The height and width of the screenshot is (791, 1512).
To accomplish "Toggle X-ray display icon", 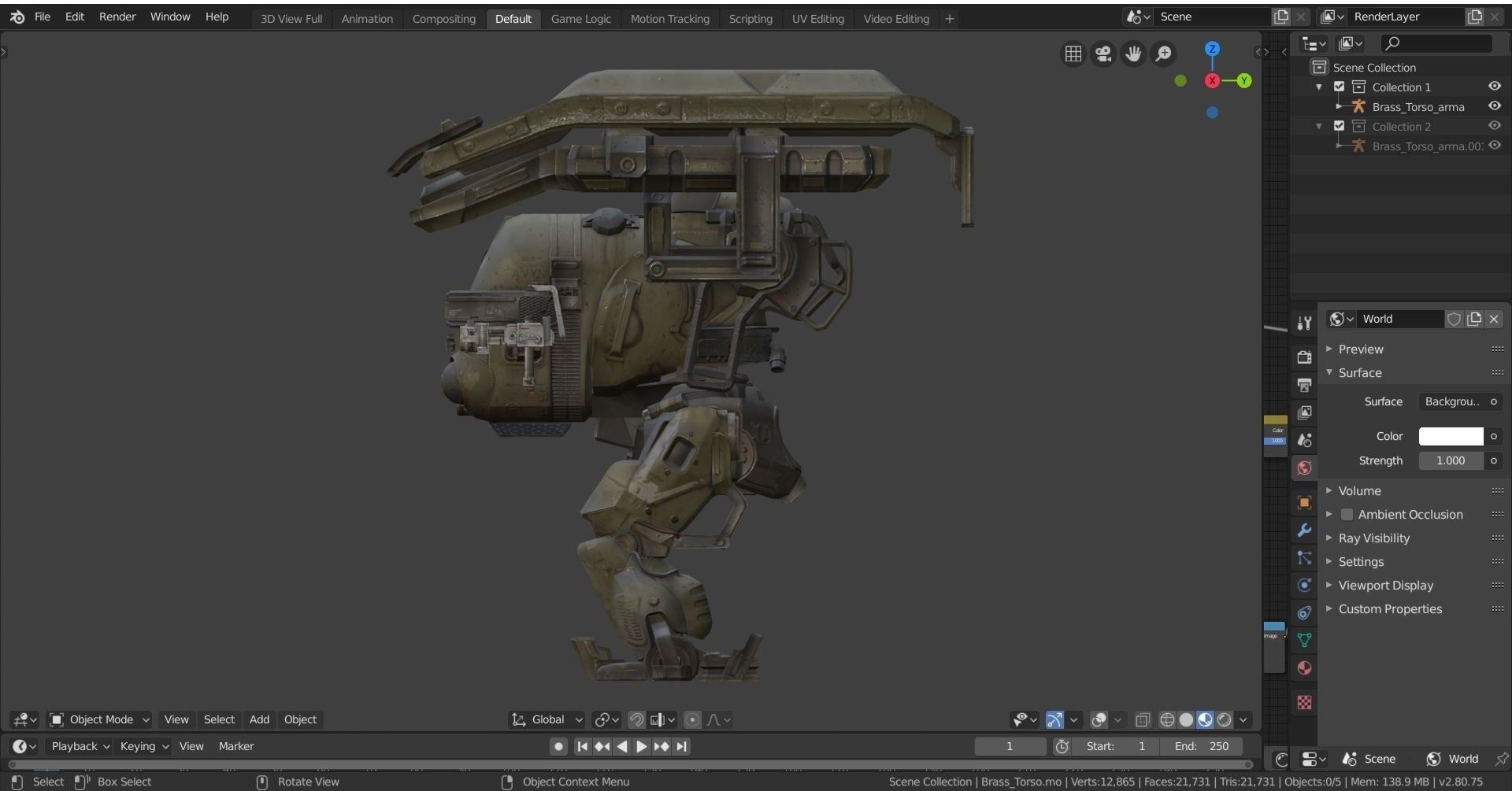I will pos(1143,719).
